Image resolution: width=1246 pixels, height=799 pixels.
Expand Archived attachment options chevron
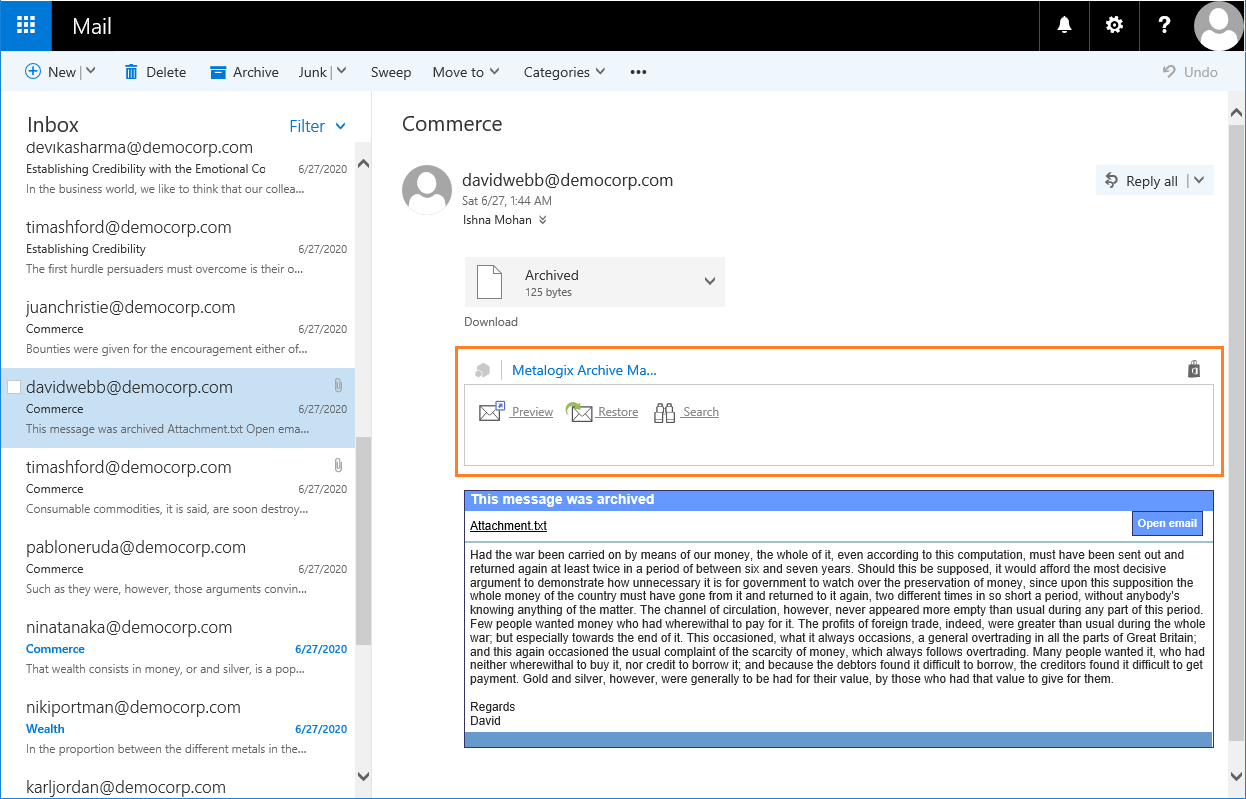click(710, 282)
